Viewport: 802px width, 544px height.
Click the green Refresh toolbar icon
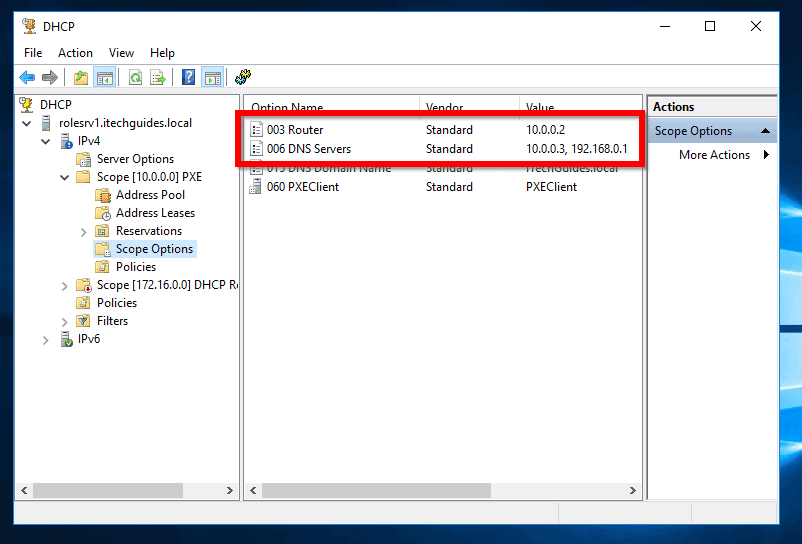click(x=135, y=78)
